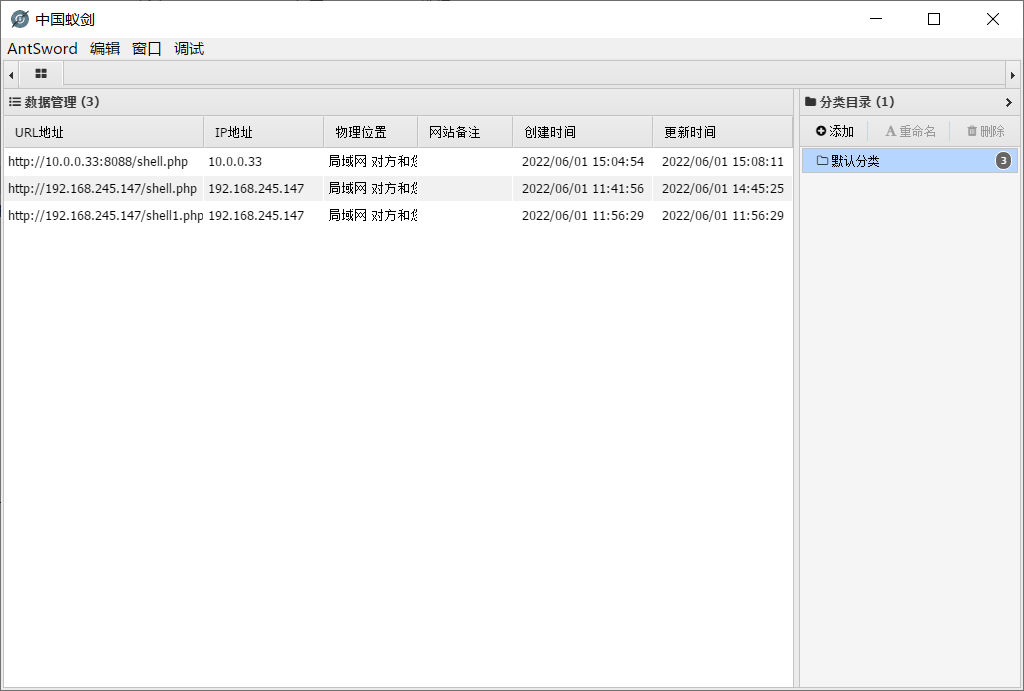Screen dimensions: 1024x691
Task: Sort by the 网站备注 column header
Action: coord(465,132)
